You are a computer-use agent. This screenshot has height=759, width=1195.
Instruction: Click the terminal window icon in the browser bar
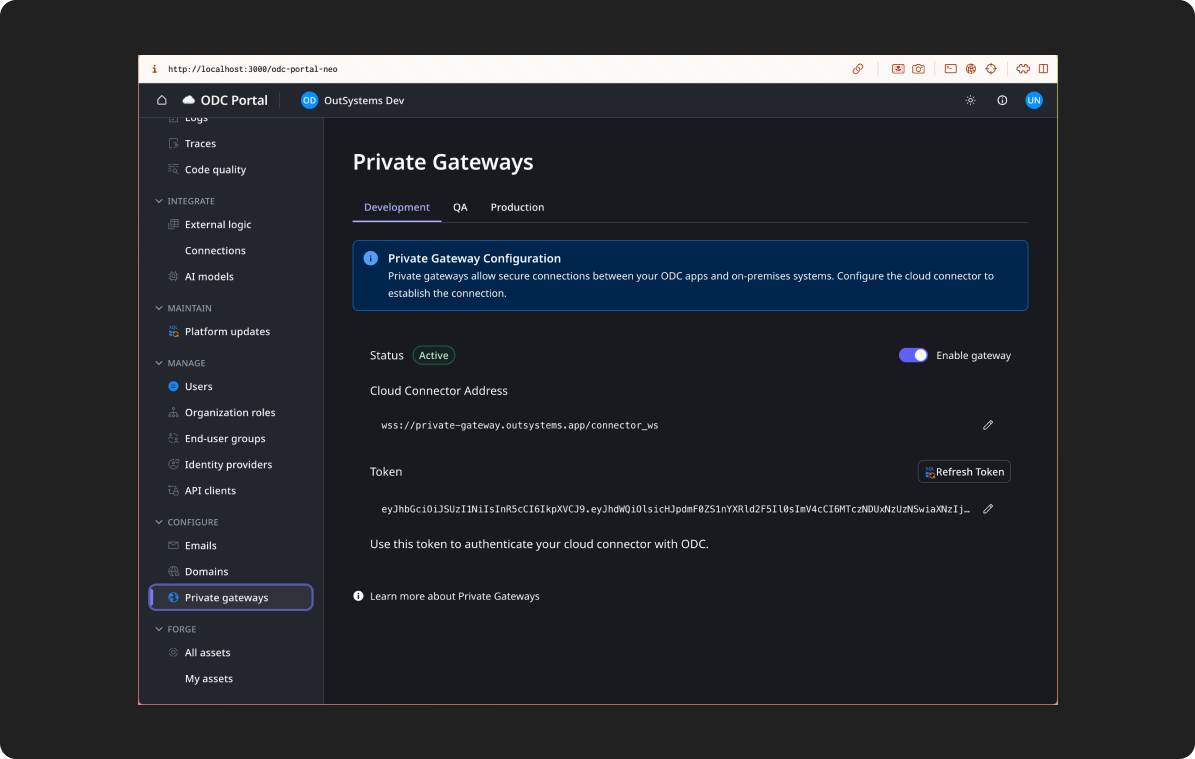[950, 69]
